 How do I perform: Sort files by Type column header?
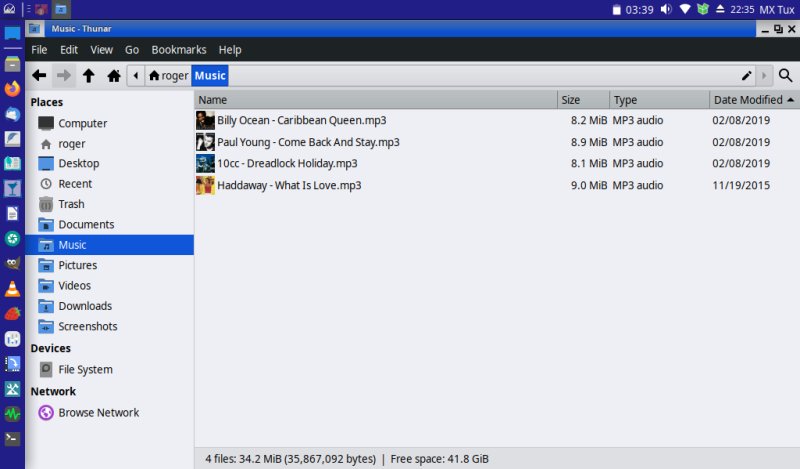click(659, 100)
